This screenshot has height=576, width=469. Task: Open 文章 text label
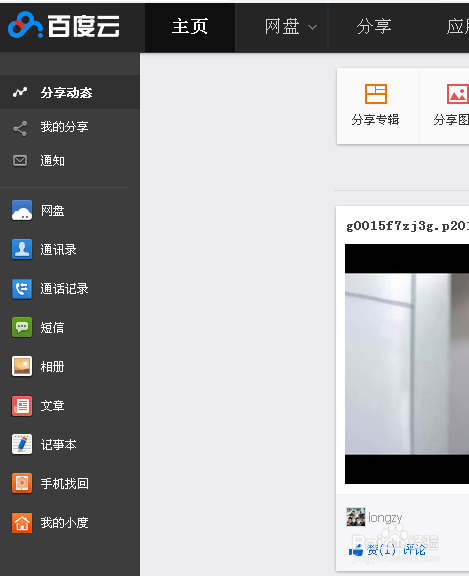coord(53,406)
